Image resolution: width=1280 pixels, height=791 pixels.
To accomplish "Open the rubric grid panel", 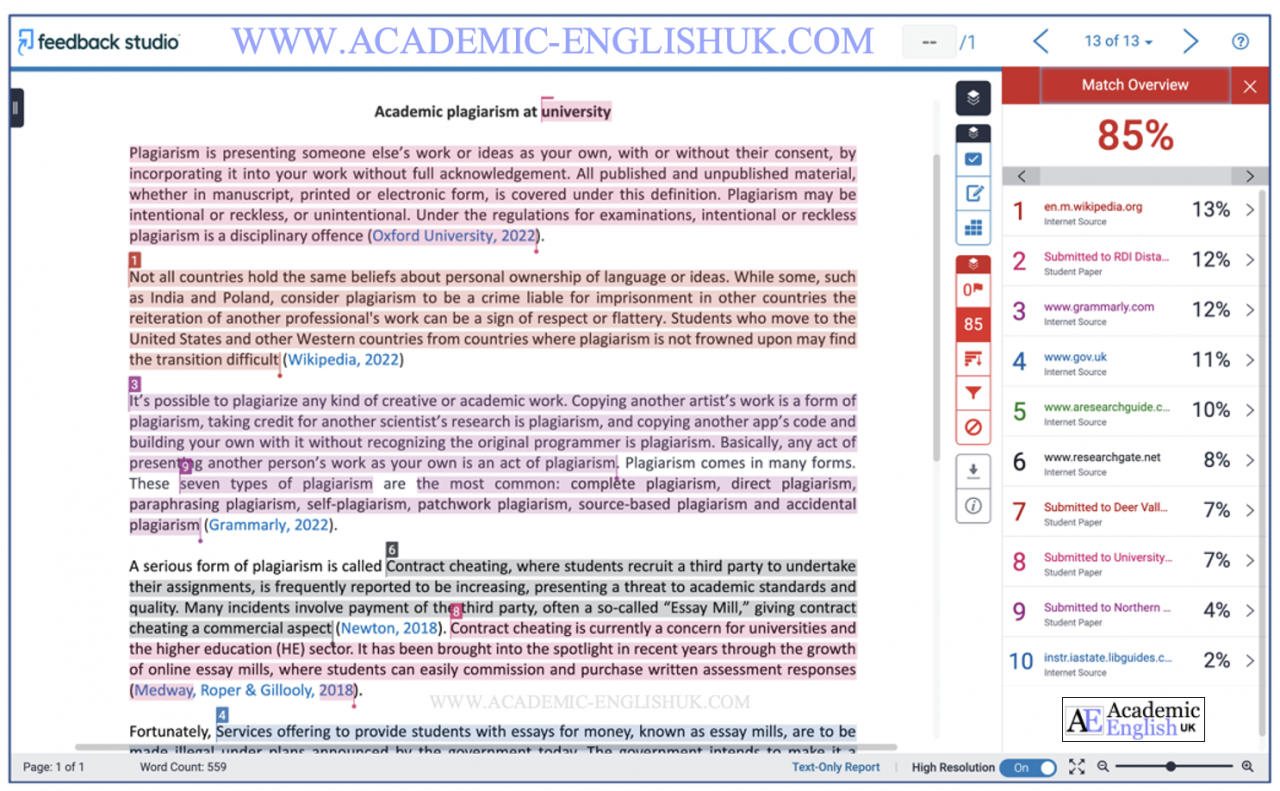I will pos(973,228).
